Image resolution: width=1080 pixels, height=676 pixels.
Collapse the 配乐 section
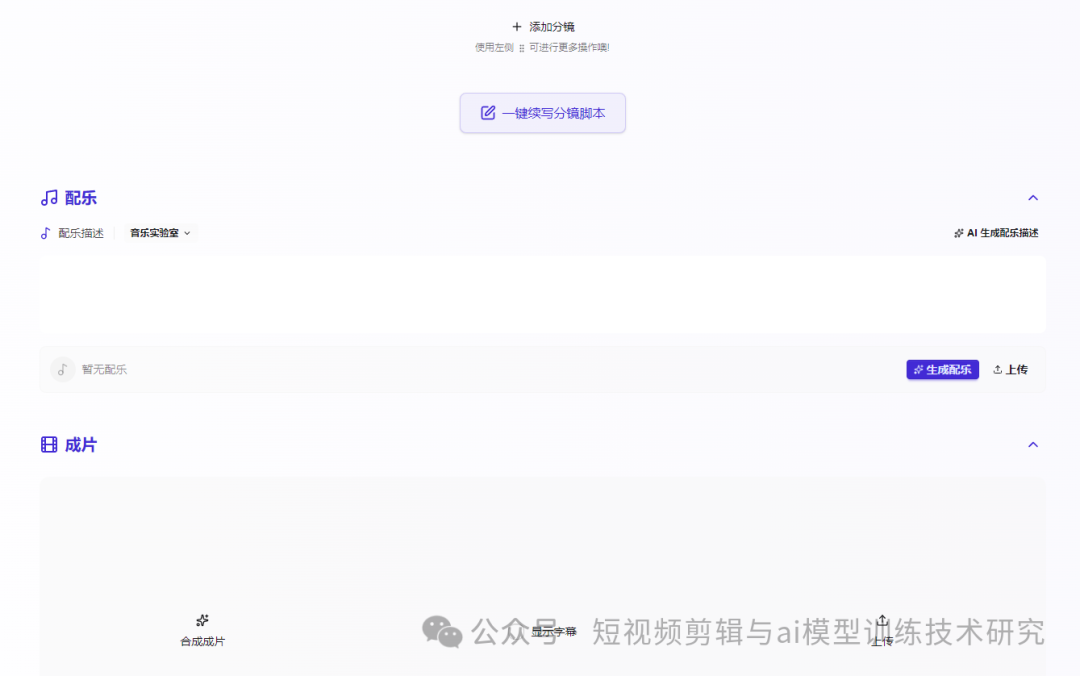1032,197
